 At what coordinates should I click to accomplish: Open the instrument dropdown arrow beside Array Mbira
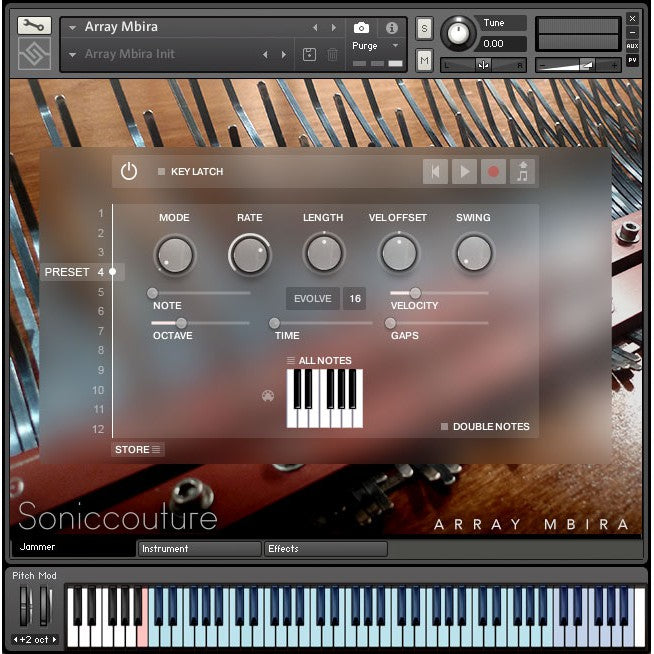click(73, 28)
